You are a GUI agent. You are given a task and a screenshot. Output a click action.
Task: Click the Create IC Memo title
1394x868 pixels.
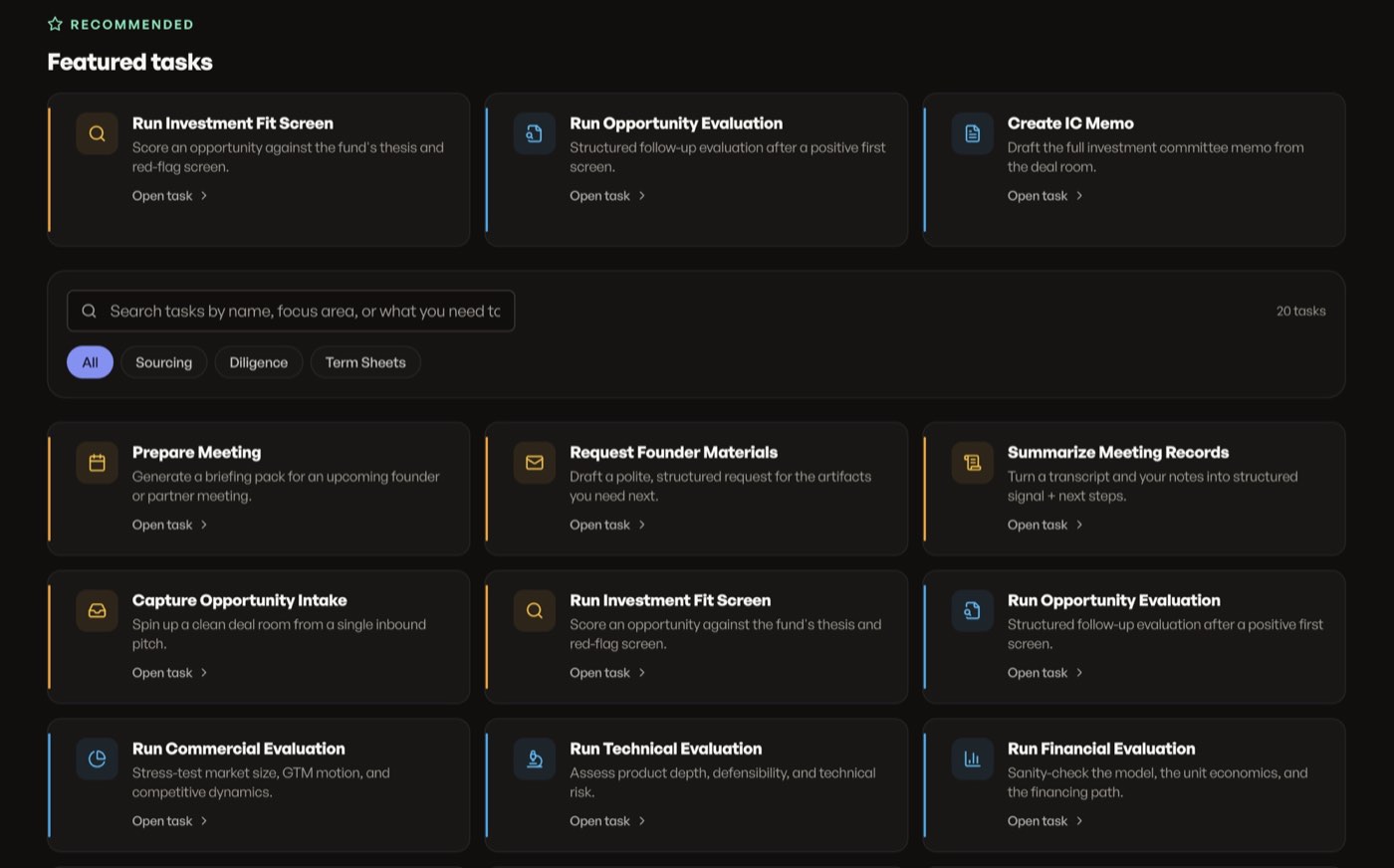[1070, 123]
